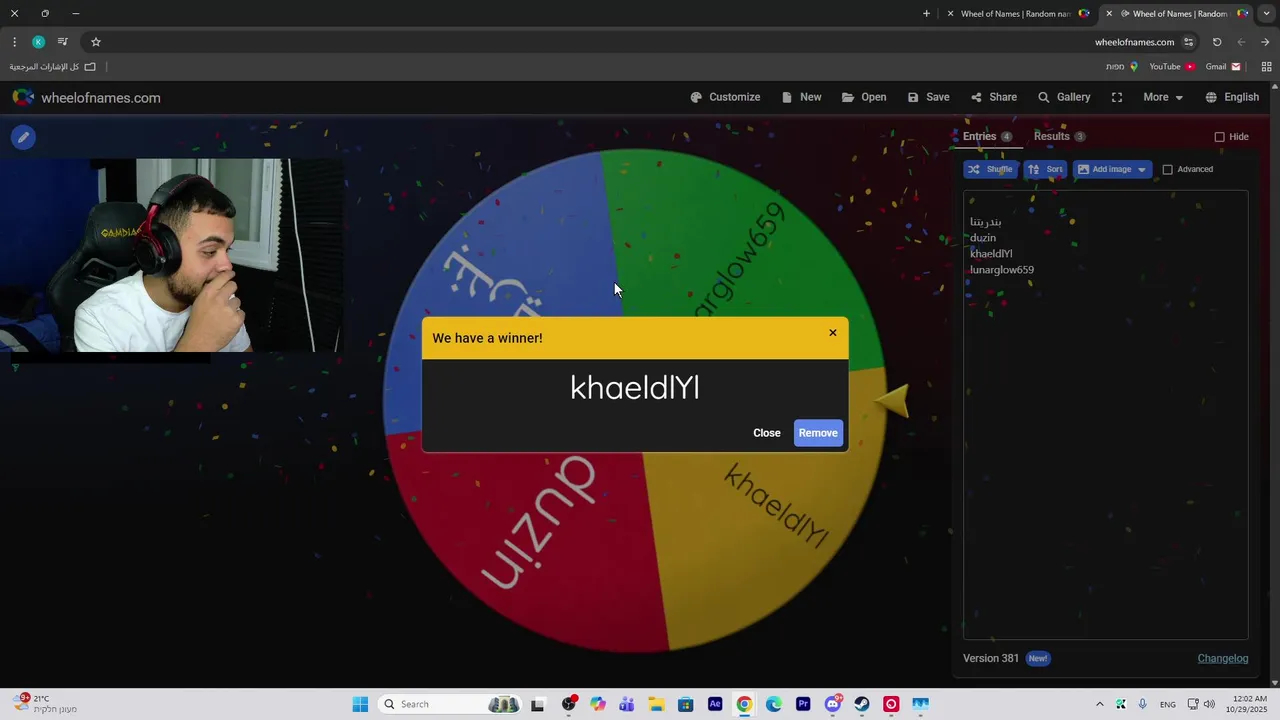The height and width of the screenshot is (720, 1280).
Task: Open Adobe After Effects from taskbar
Action: coord(715,704)
